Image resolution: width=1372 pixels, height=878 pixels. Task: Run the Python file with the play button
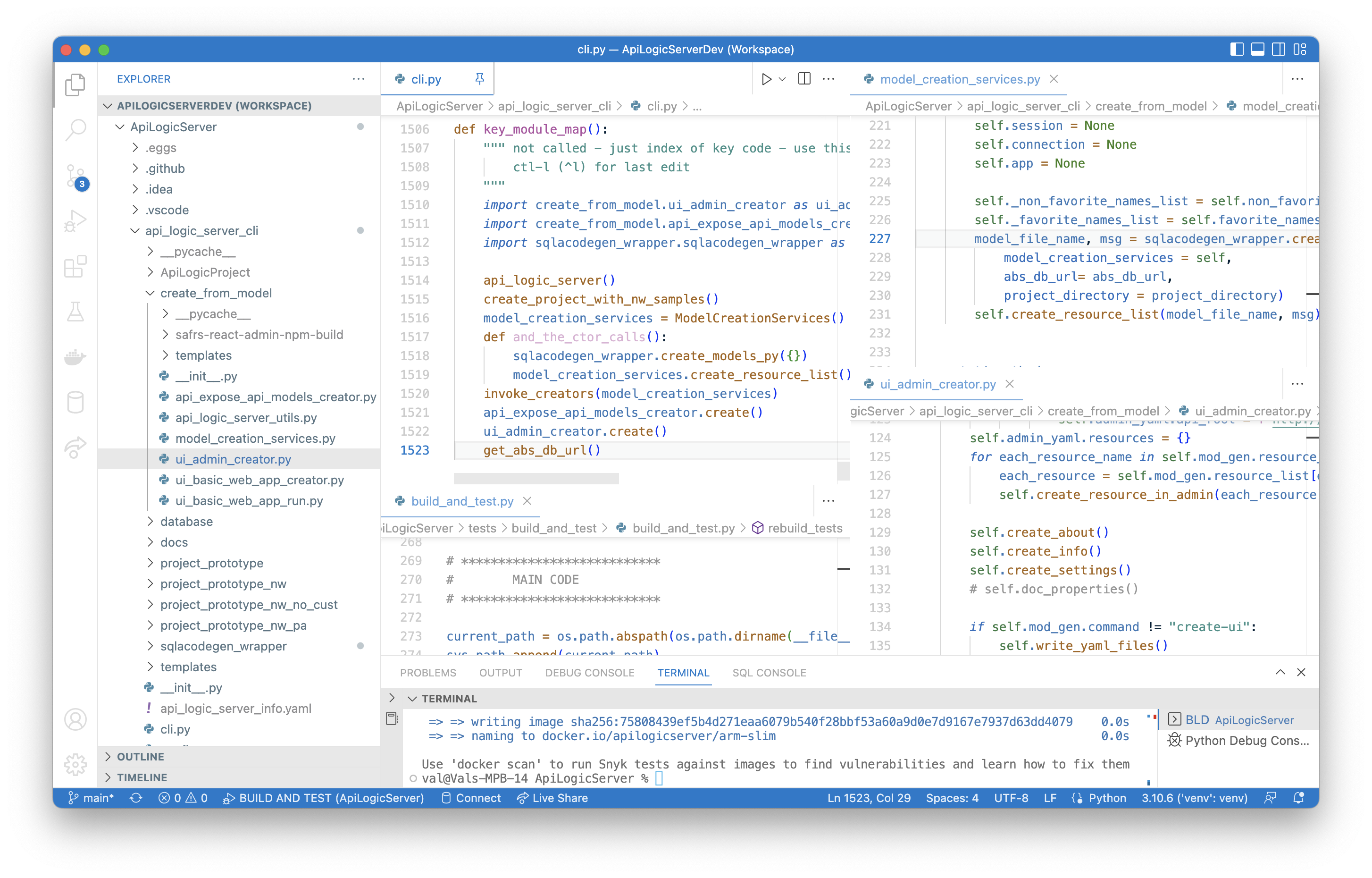tap(766, 79)
